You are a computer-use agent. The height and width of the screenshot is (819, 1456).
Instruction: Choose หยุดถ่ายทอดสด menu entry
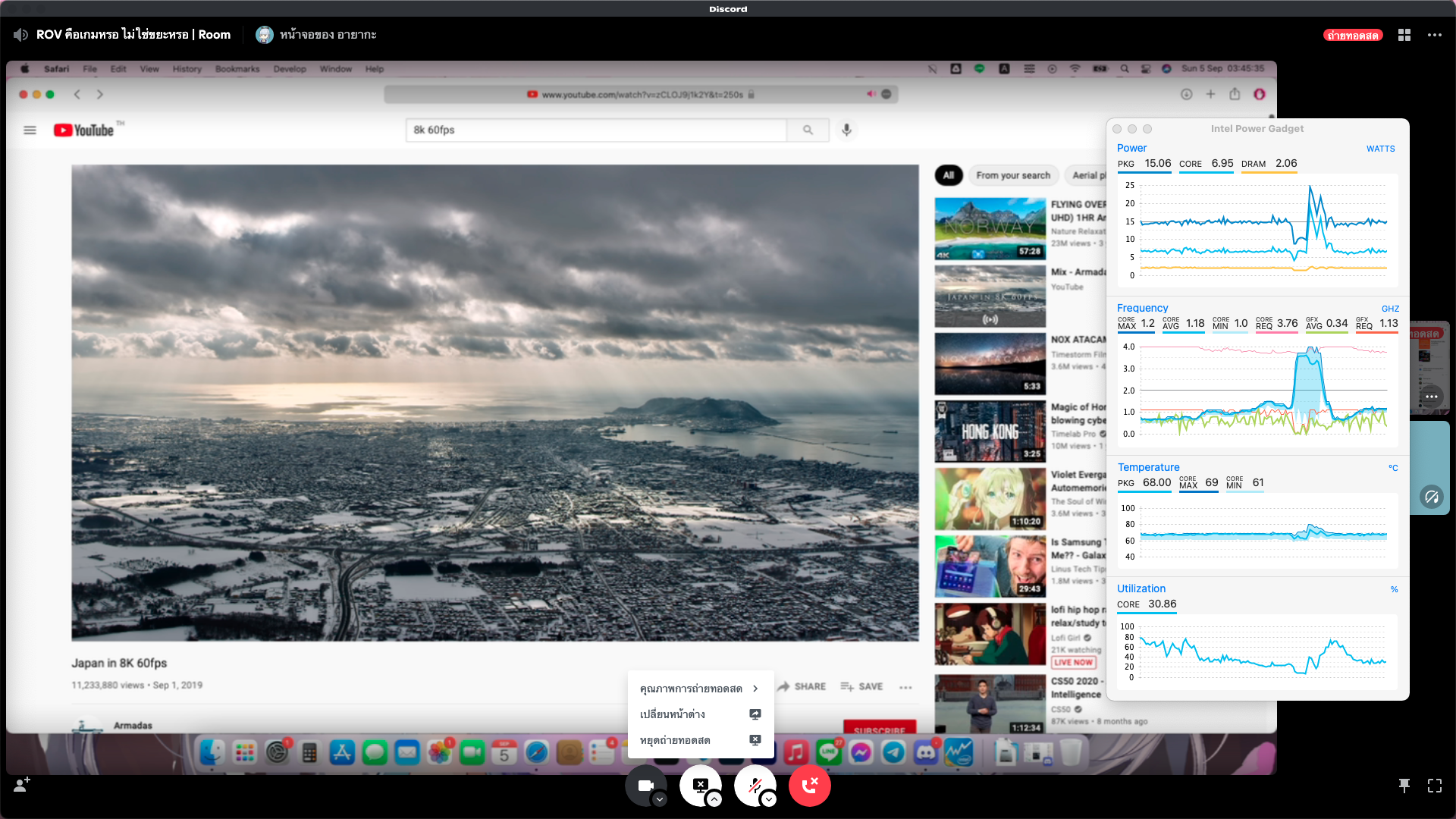click(699, 740)
